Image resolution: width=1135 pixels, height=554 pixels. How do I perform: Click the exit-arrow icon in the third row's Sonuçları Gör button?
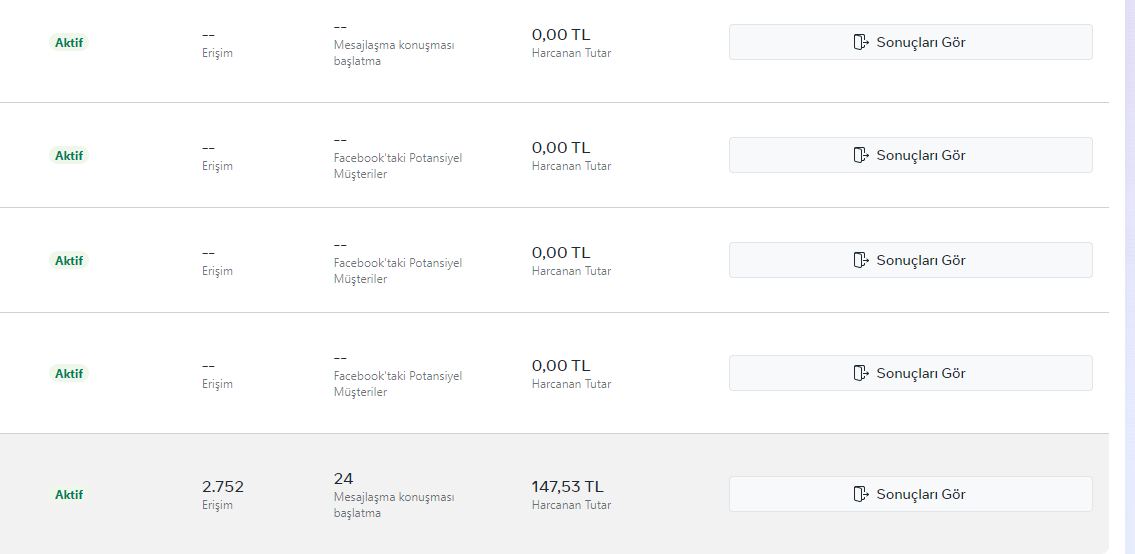861,260
